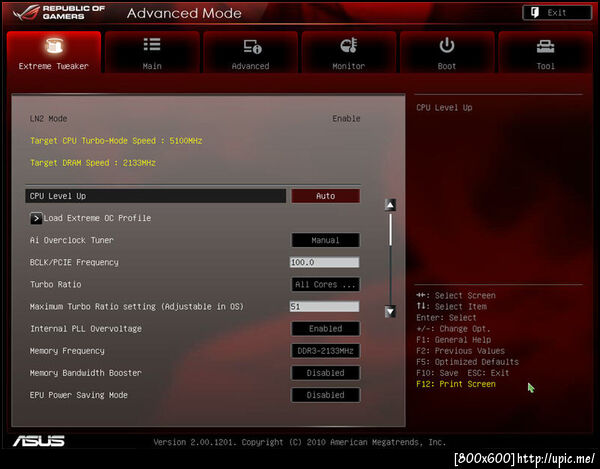Open the Turbo Ratio All Cores dropdown
Image resolution: width=600 pixels, height=469 pixels.
click(325, 285)
